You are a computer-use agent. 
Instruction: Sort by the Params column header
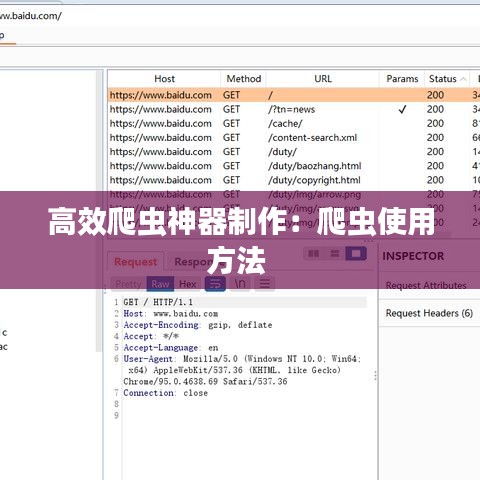(402, 79)
